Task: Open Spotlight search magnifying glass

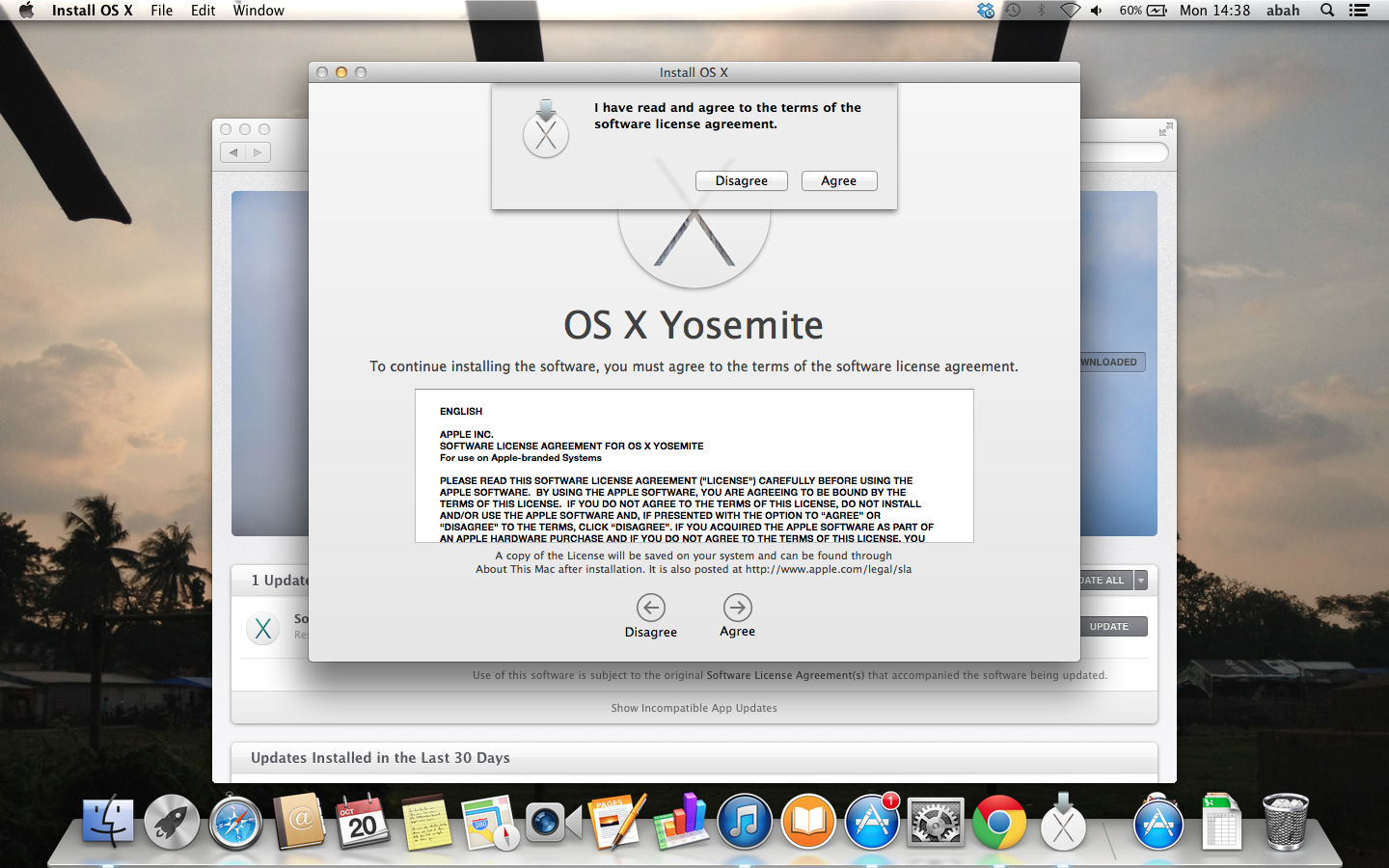Action: click(x=1327, y=11)
